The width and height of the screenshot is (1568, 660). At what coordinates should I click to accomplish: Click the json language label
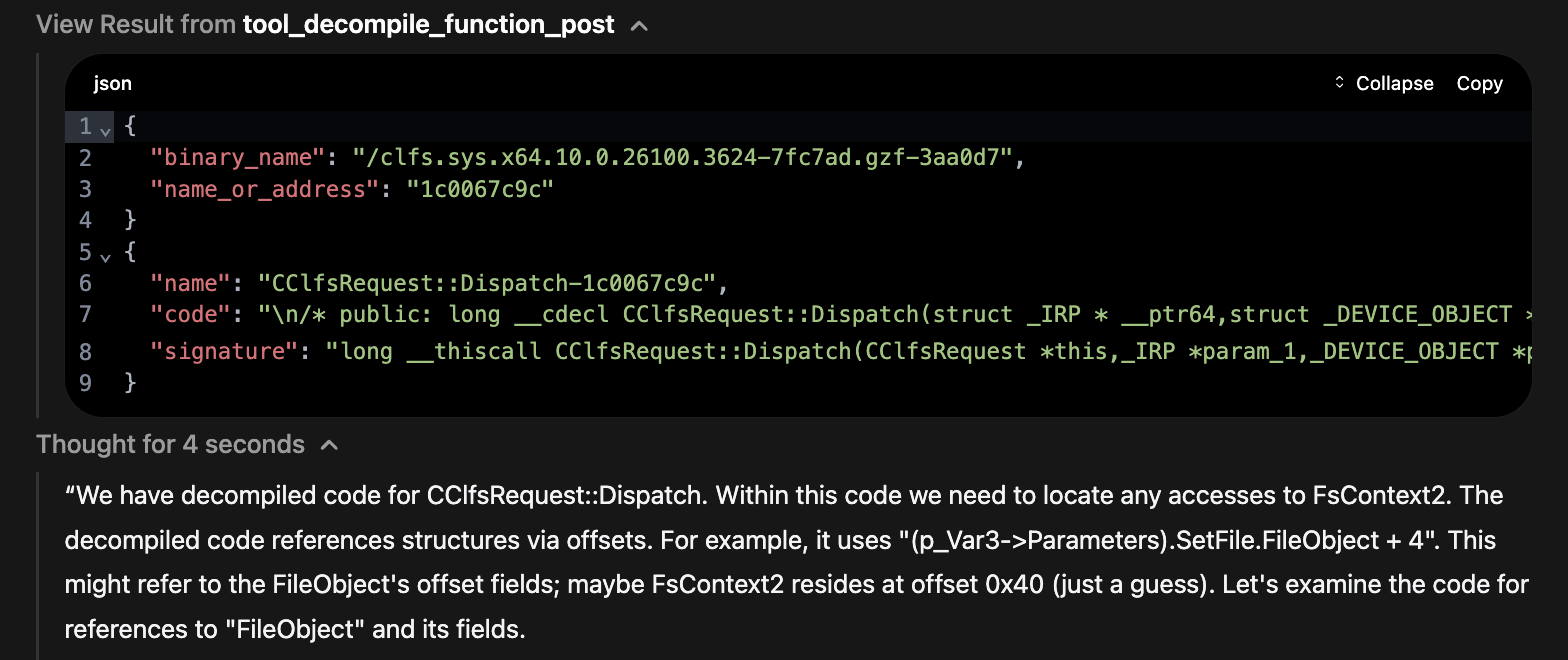[x=113, y=84]
